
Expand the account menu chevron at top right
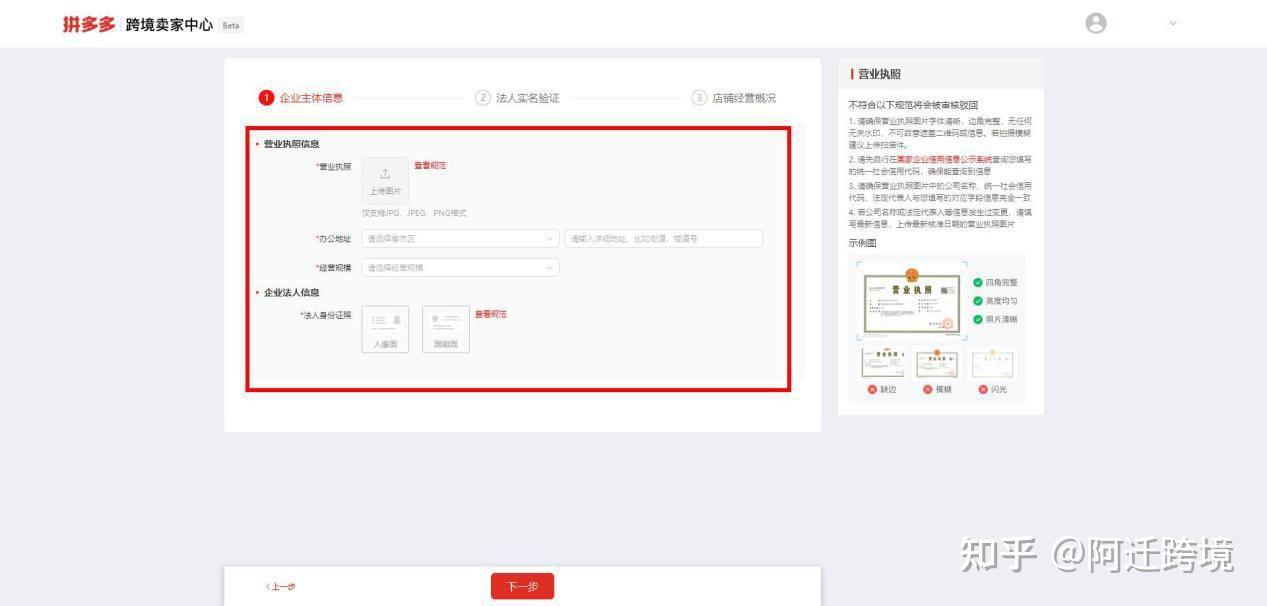coord(1173,23)
